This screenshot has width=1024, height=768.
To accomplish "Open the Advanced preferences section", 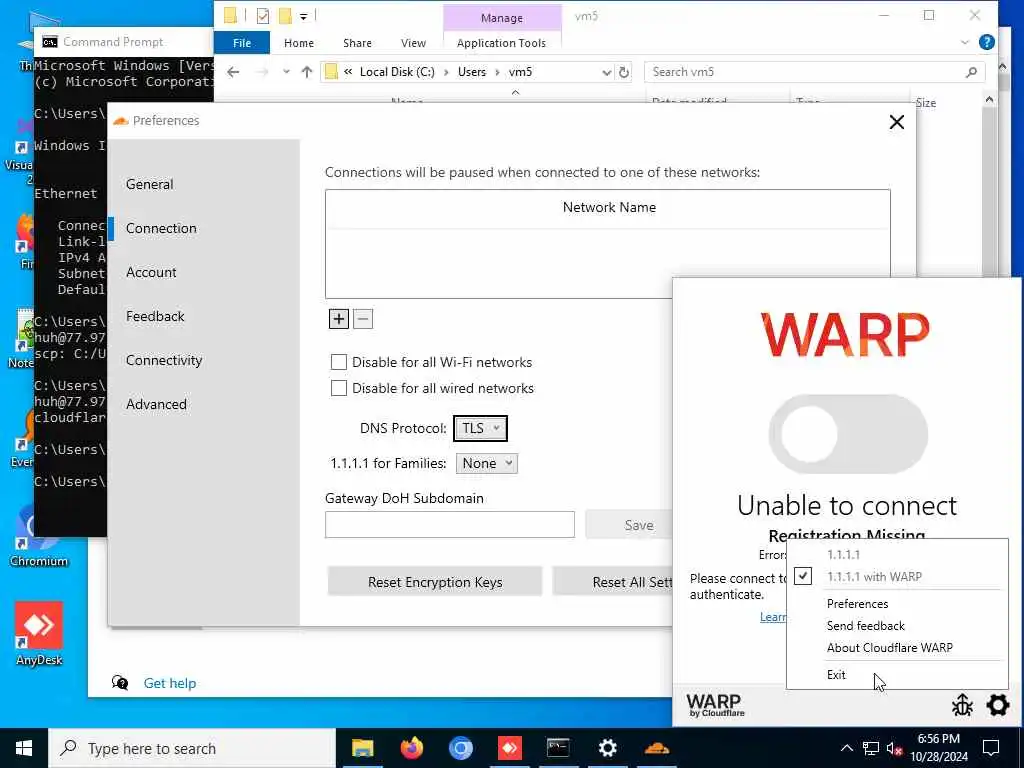I will tap(156, 404).
